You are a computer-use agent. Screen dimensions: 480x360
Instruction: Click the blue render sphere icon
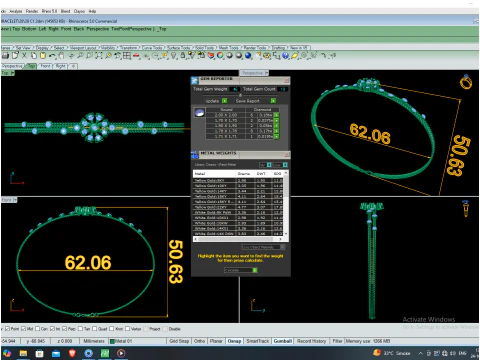coord(248,56)
